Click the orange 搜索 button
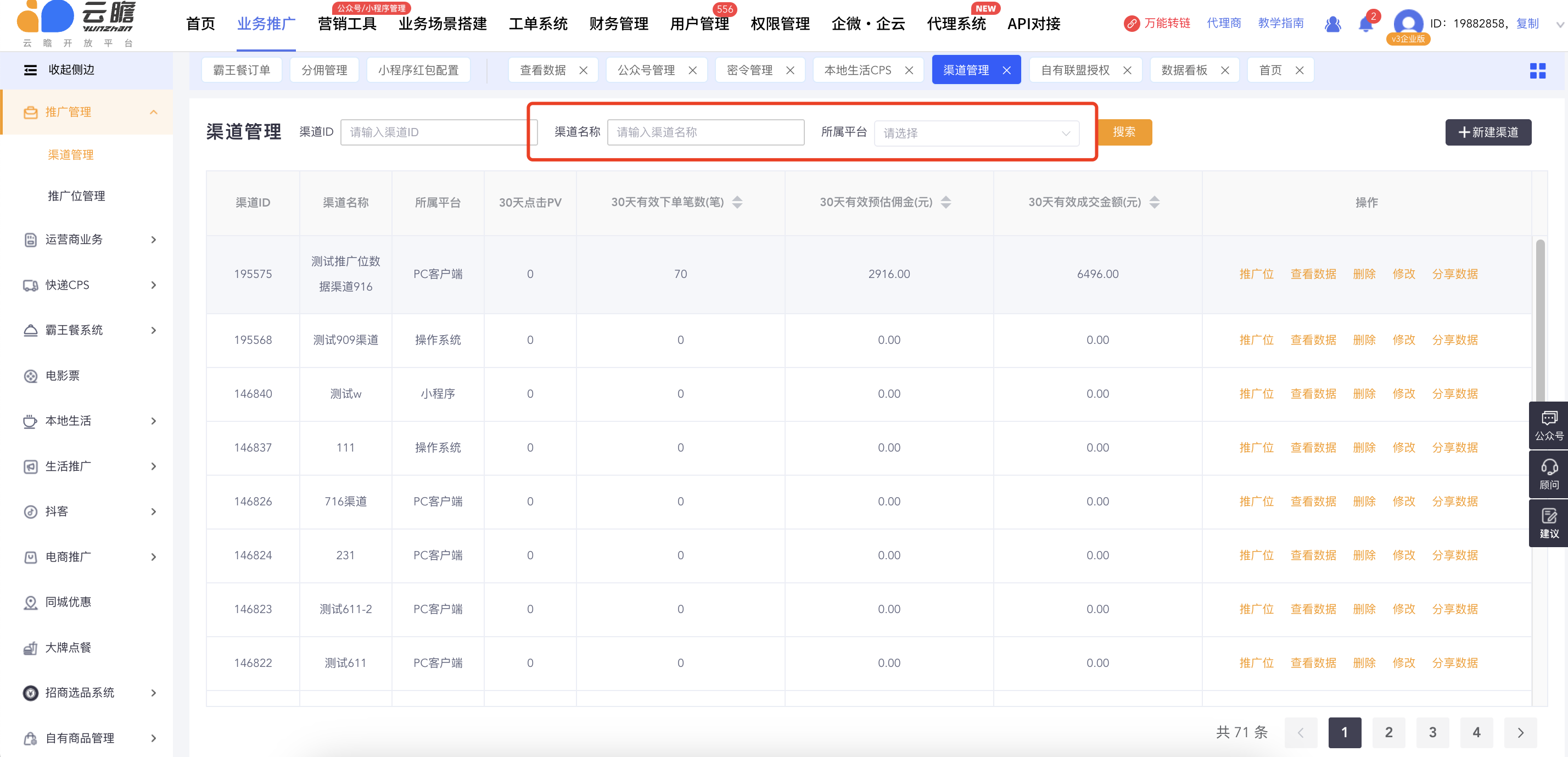 [x=1124, y=132]
